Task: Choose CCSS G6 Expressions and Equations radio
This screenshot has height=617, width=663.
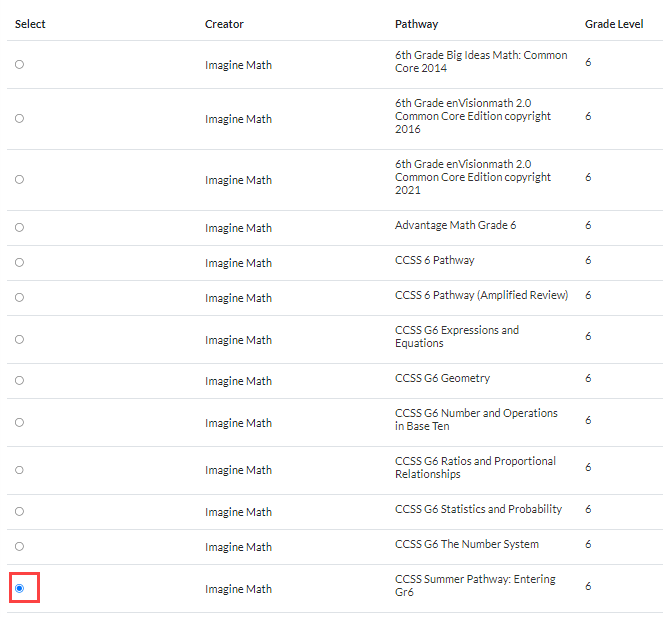Action: click(x=20, y=339)
